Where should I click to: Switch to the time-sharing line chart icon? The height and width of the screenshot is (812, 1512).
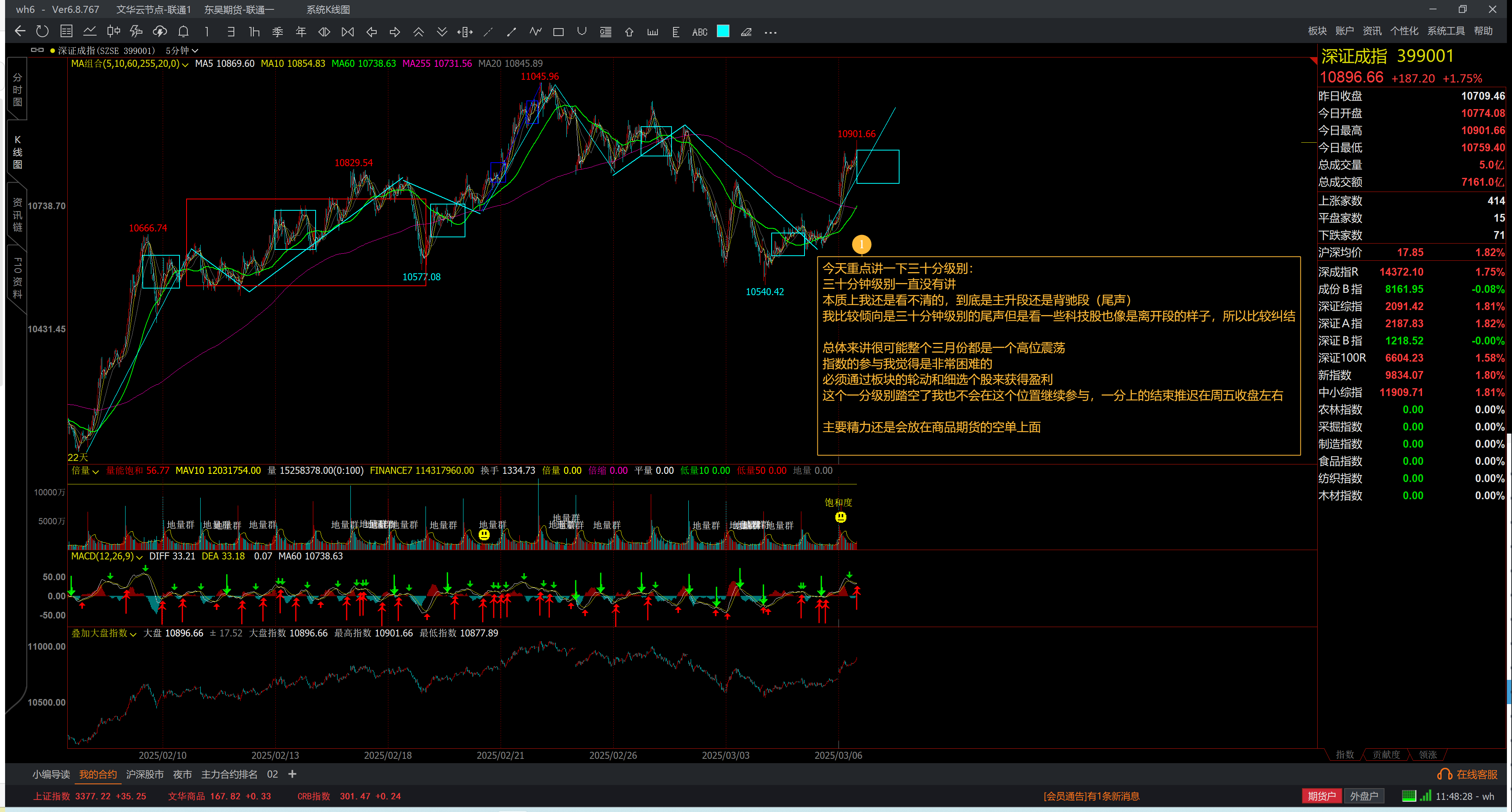[x=90, y=32]
